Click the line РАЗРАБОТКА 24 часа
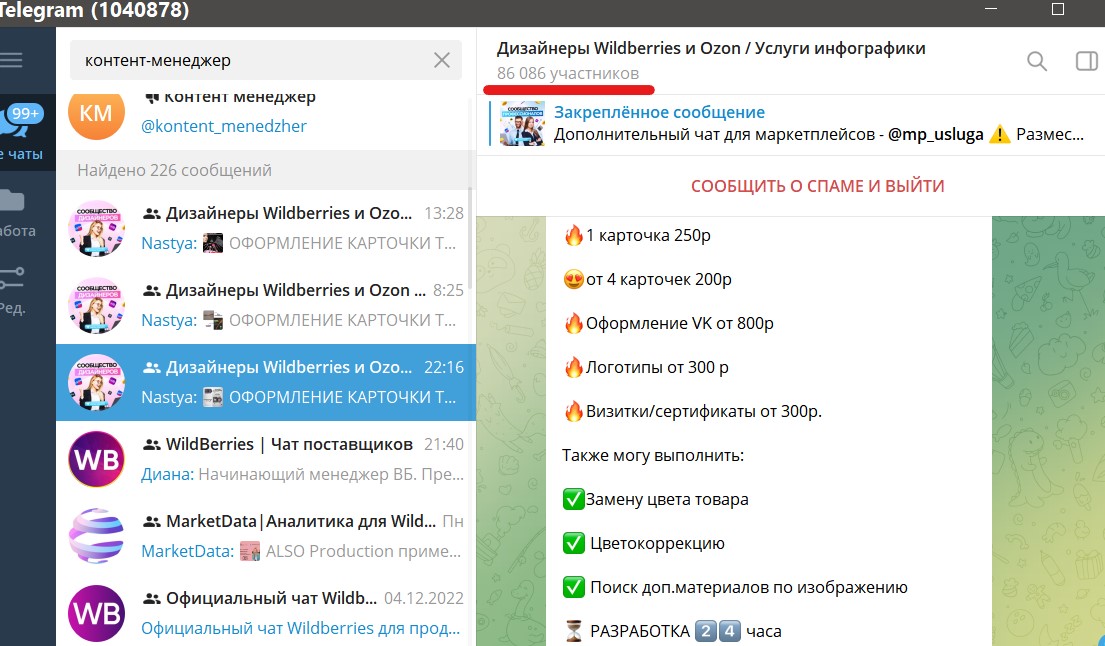The image size is (1105, 646). (x=672, y=631)
